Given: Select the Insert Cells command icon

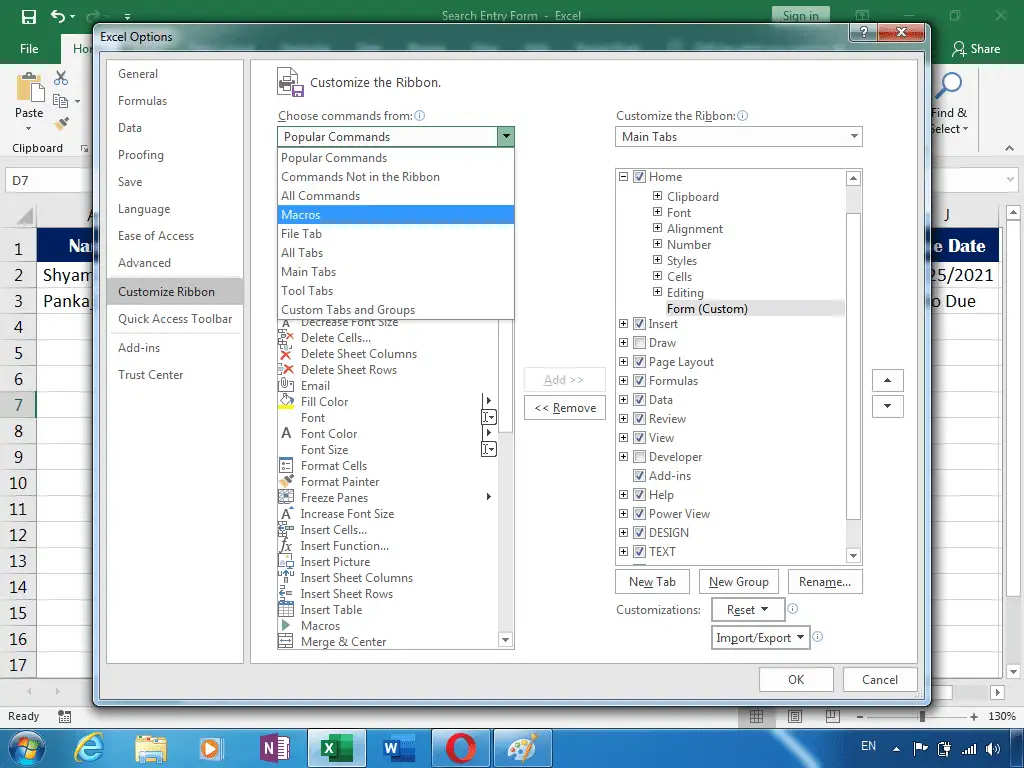Looking at the screenshot, I should point(285,530).
